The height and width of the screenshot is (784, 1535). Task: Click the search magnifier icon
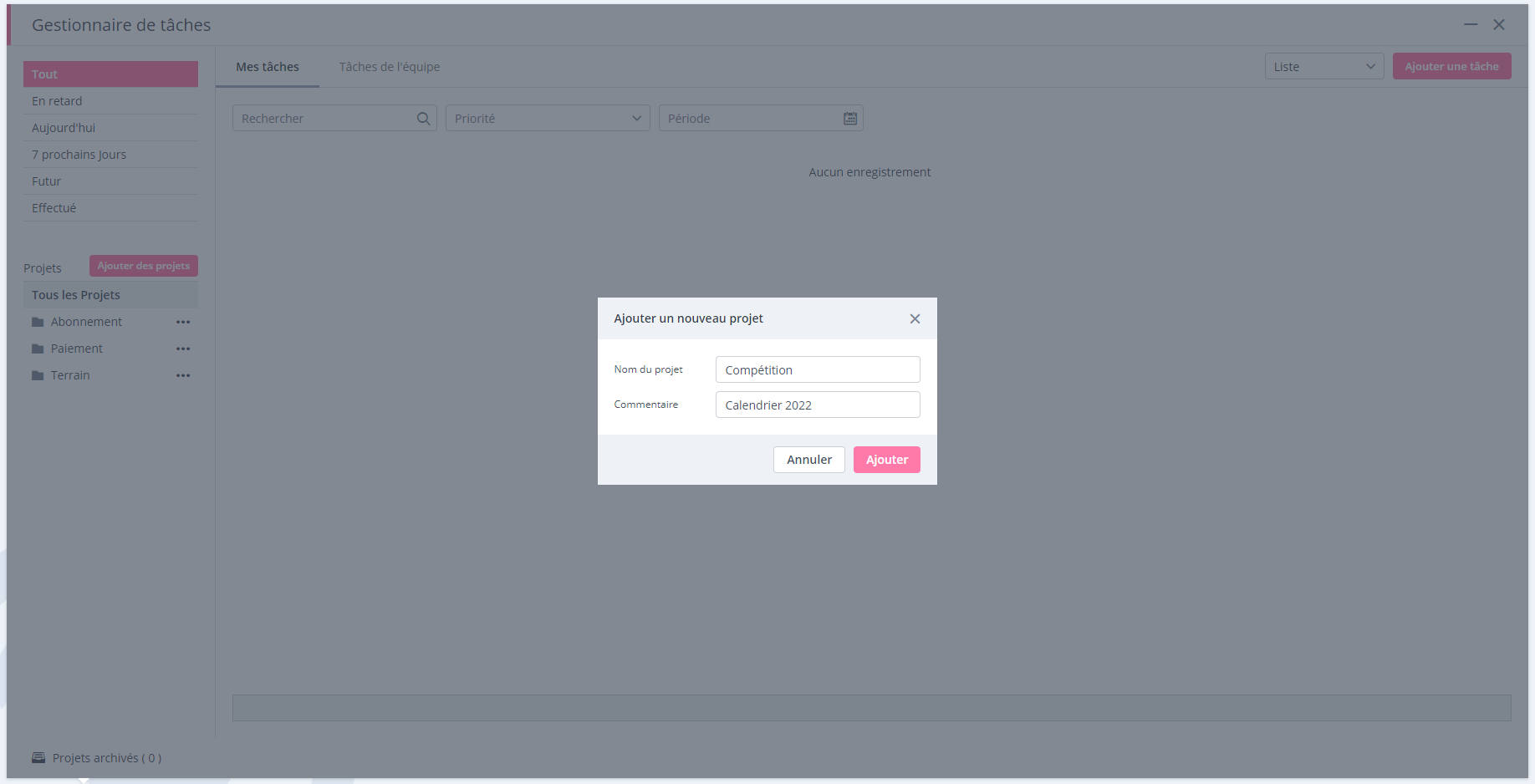(423, 119)
